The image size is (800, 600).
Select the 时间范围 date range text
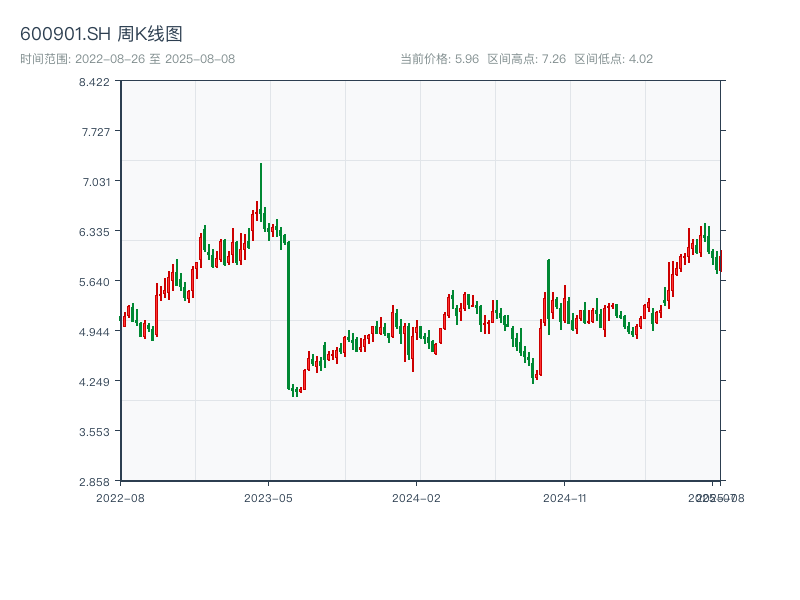[x=127, y=59]
